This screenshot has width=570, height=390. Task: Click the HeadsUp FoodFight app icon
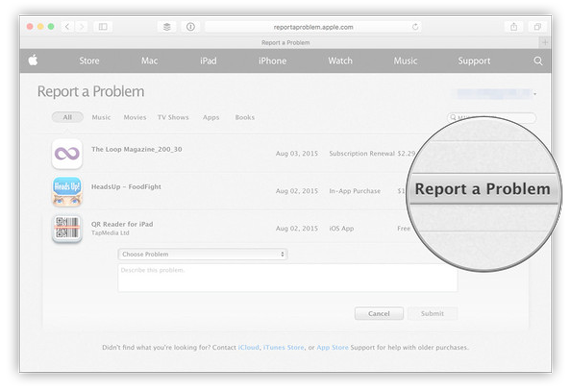click(67, 191)
